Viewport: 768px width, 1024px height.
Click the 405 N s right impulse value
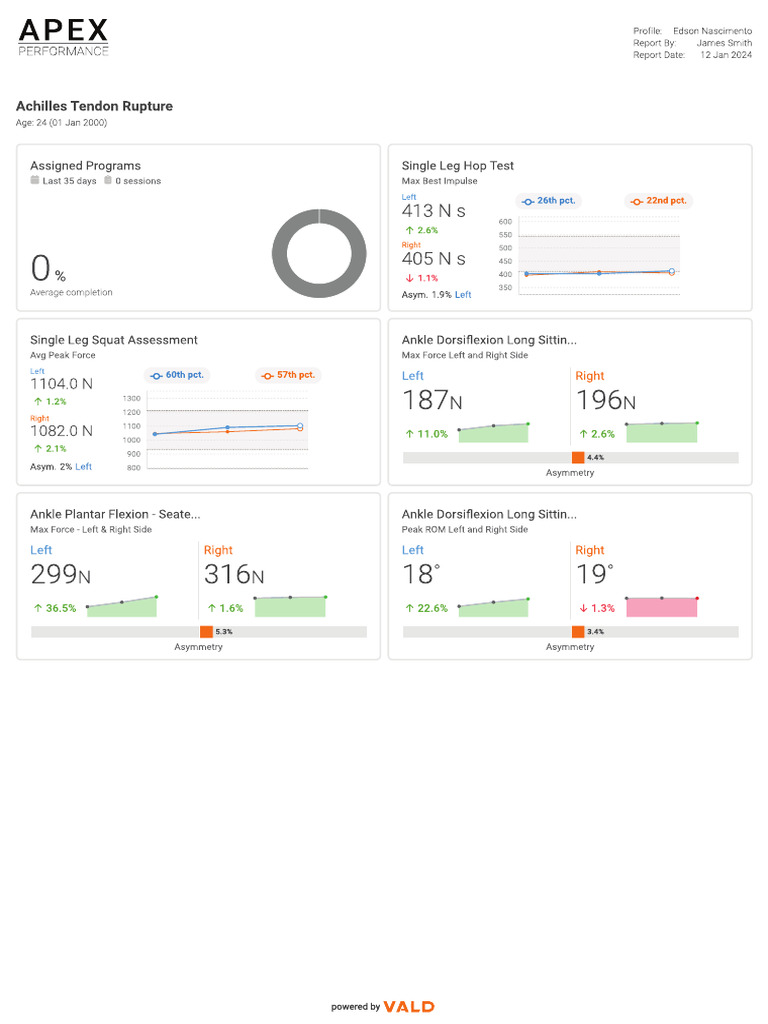tap(434, 259)
